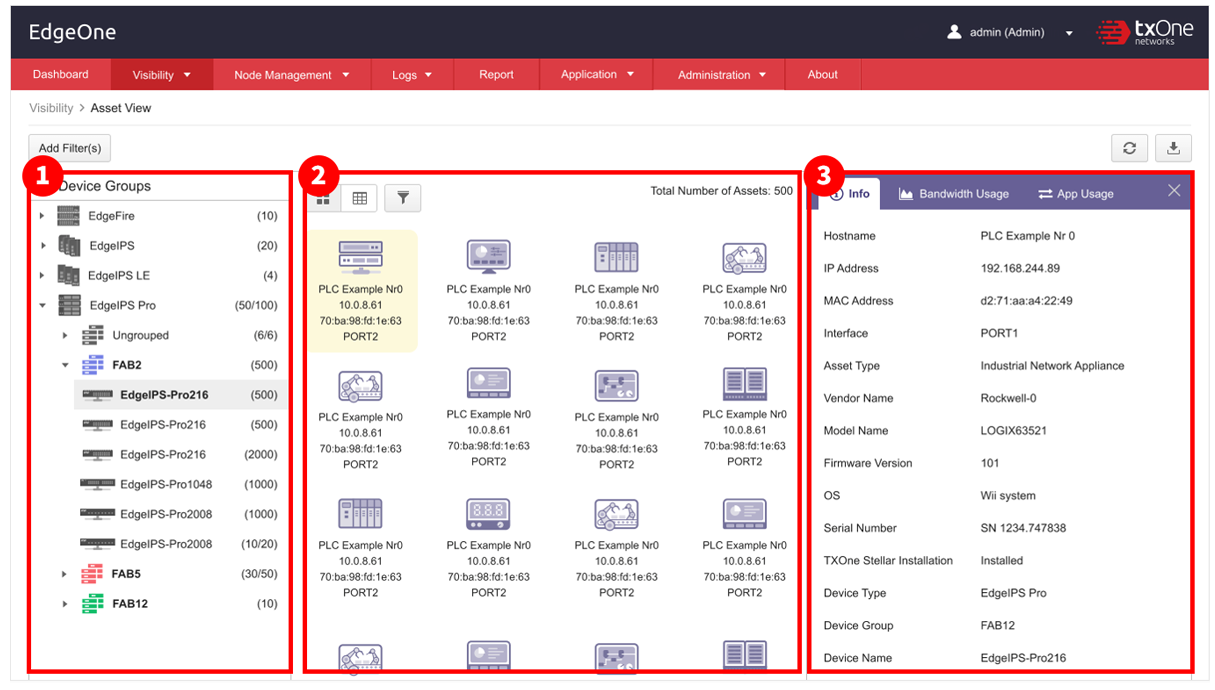1215x690 pixels.
Task: Close the asset info panel
Action: tap(1174, 191)
